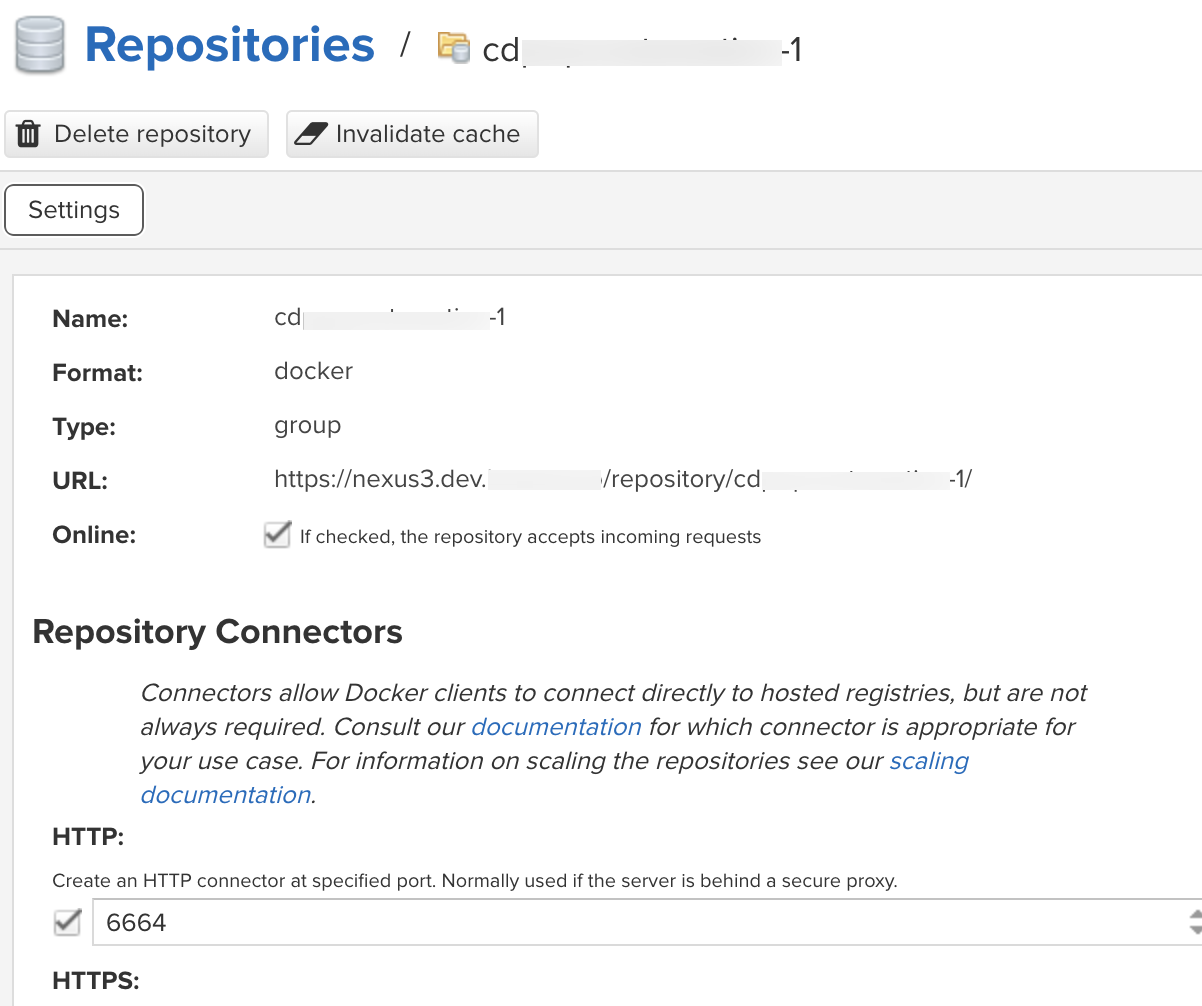Disable the HTTP connector checkbox
The image size is (1202, 1006).
pos(67,922)
